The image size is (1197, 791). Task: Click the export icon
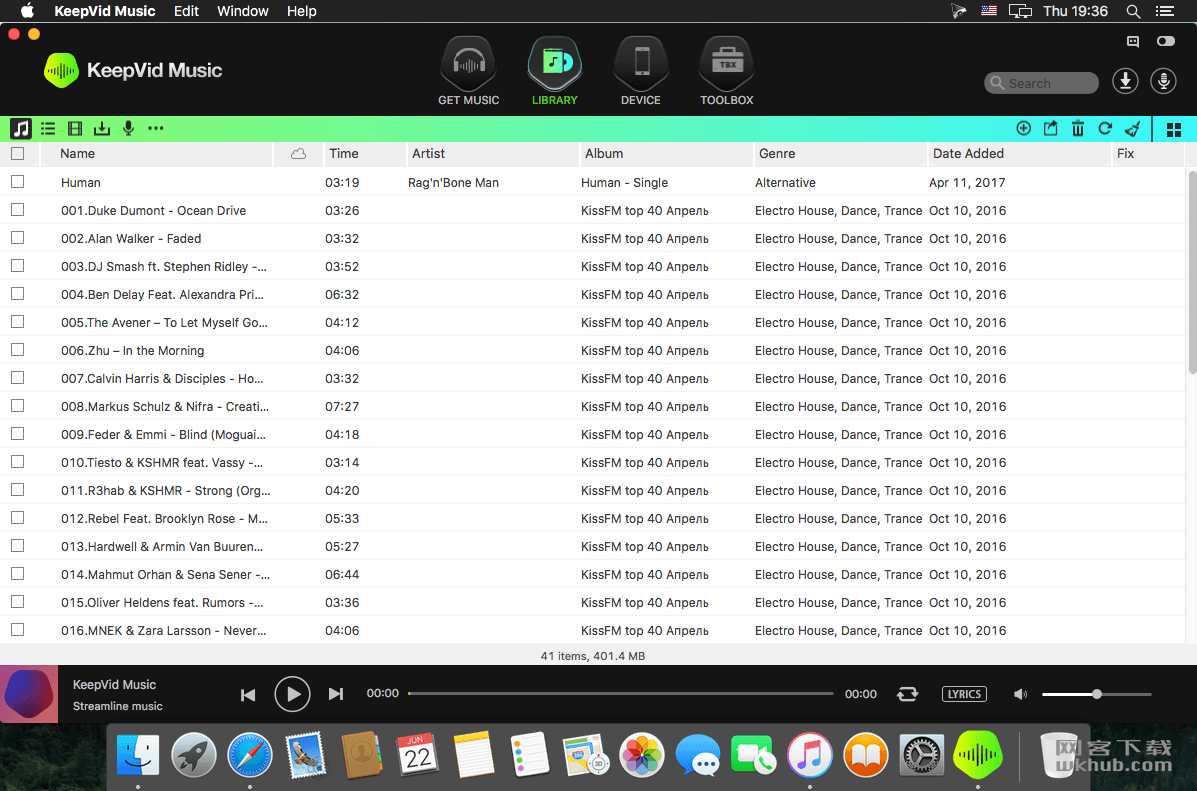pos(1050,128)
